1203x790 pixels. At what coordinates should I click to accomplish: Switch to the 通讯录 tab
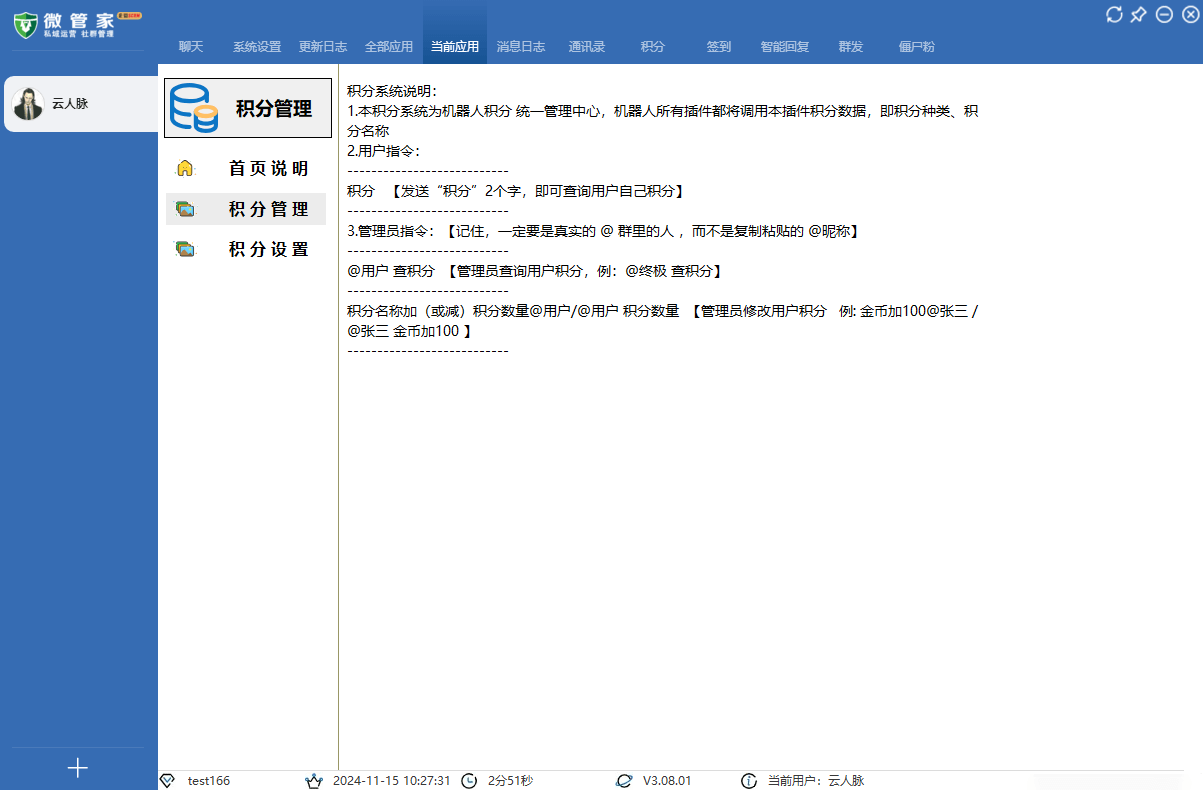coord(586,46)
